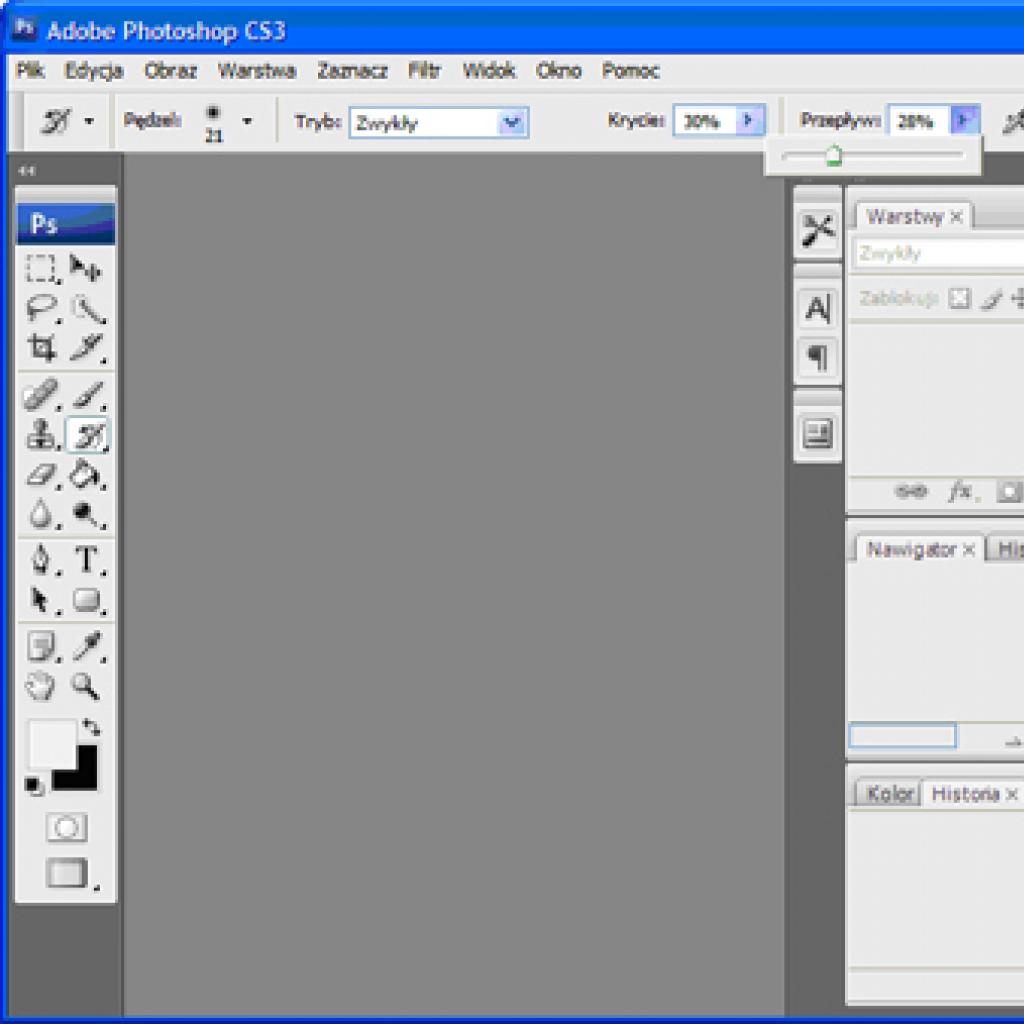Close the Warstwy panel tab
Image resolution: width=1024 pixels, height=1024 pixels.
(957, 217)
